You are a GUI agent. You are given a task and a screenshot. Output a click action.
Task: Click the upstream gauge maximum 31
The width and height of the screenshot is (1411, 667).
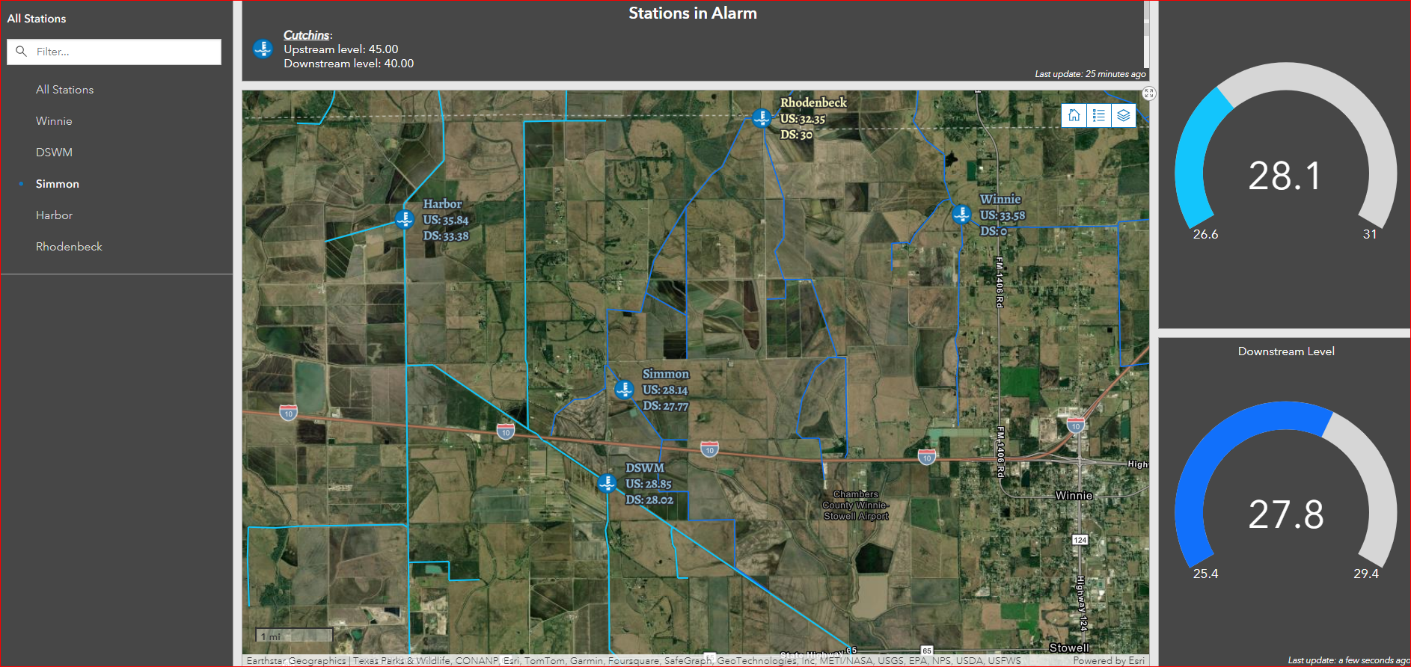(x=1369, y=235)
